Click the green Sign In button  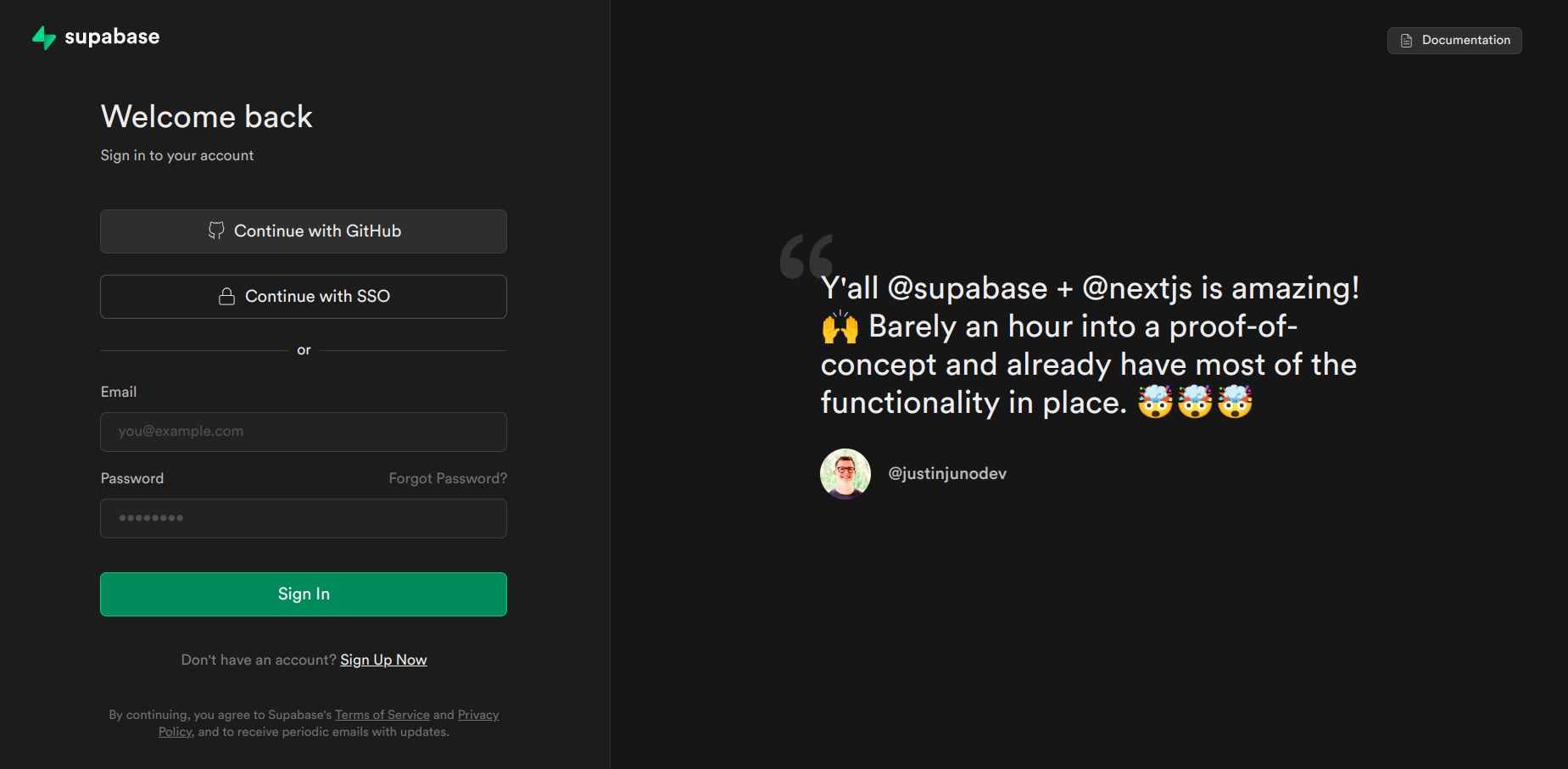[304, 594]
